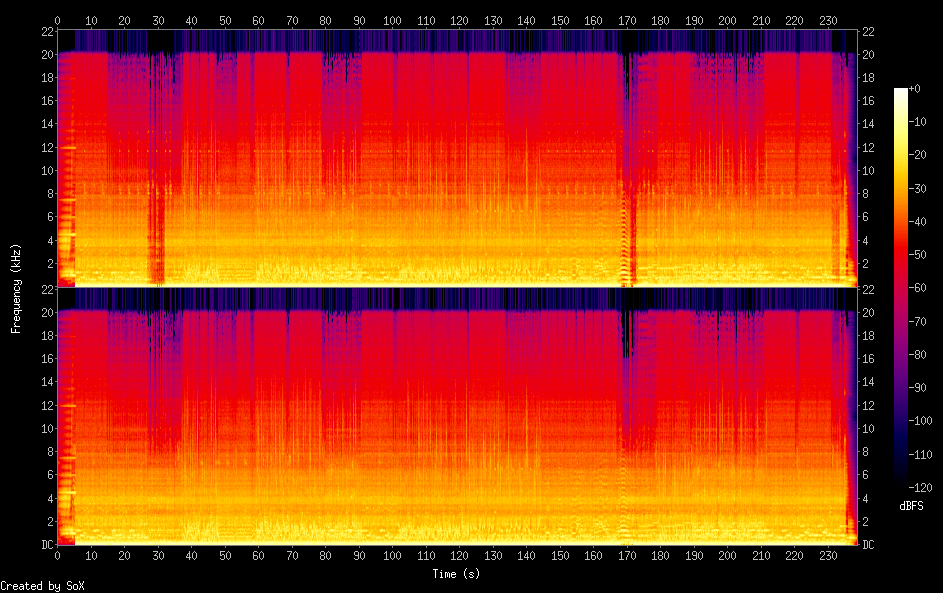
Task: Select the "Time (s)" axis label
Action: (x=457, y=573)
